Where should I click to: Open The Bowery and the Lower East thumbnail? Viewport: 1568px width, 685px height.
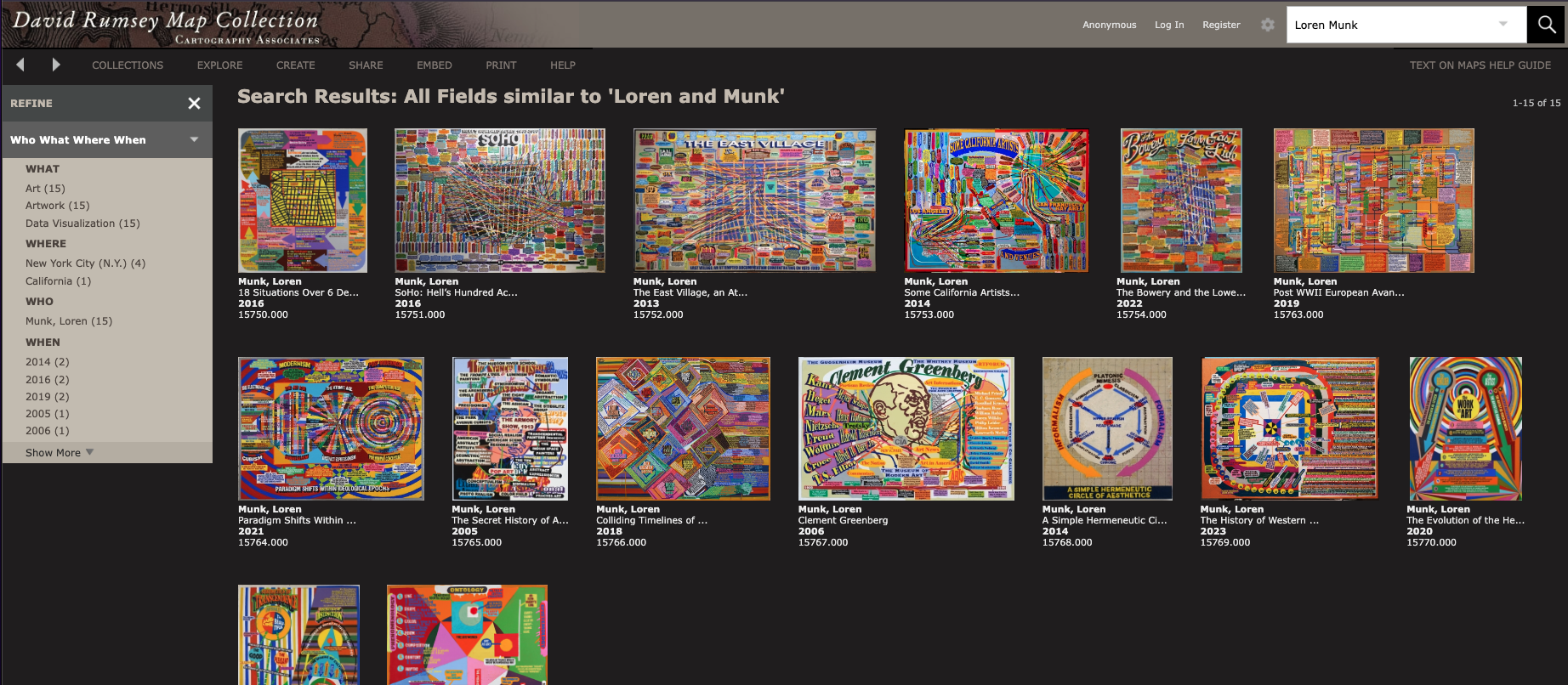pos(1181,201)
